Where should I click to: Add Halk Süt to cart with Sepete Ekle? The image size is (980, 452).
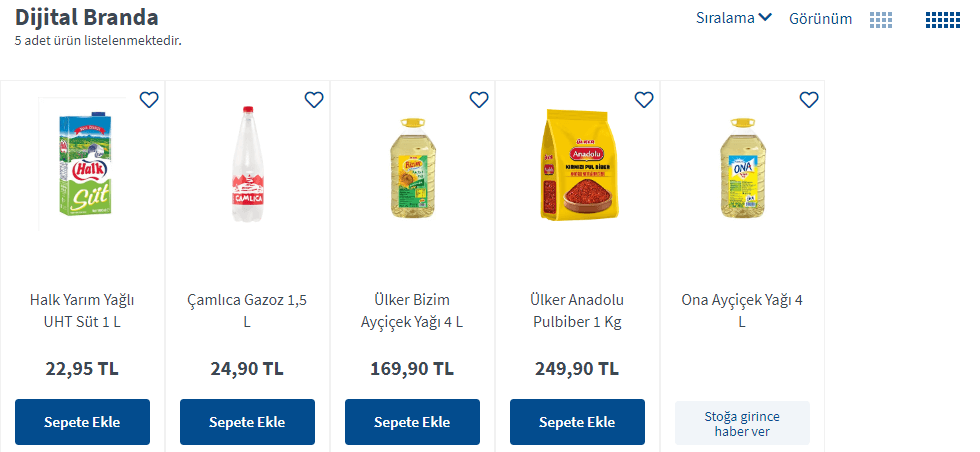[x=82, y=422]
